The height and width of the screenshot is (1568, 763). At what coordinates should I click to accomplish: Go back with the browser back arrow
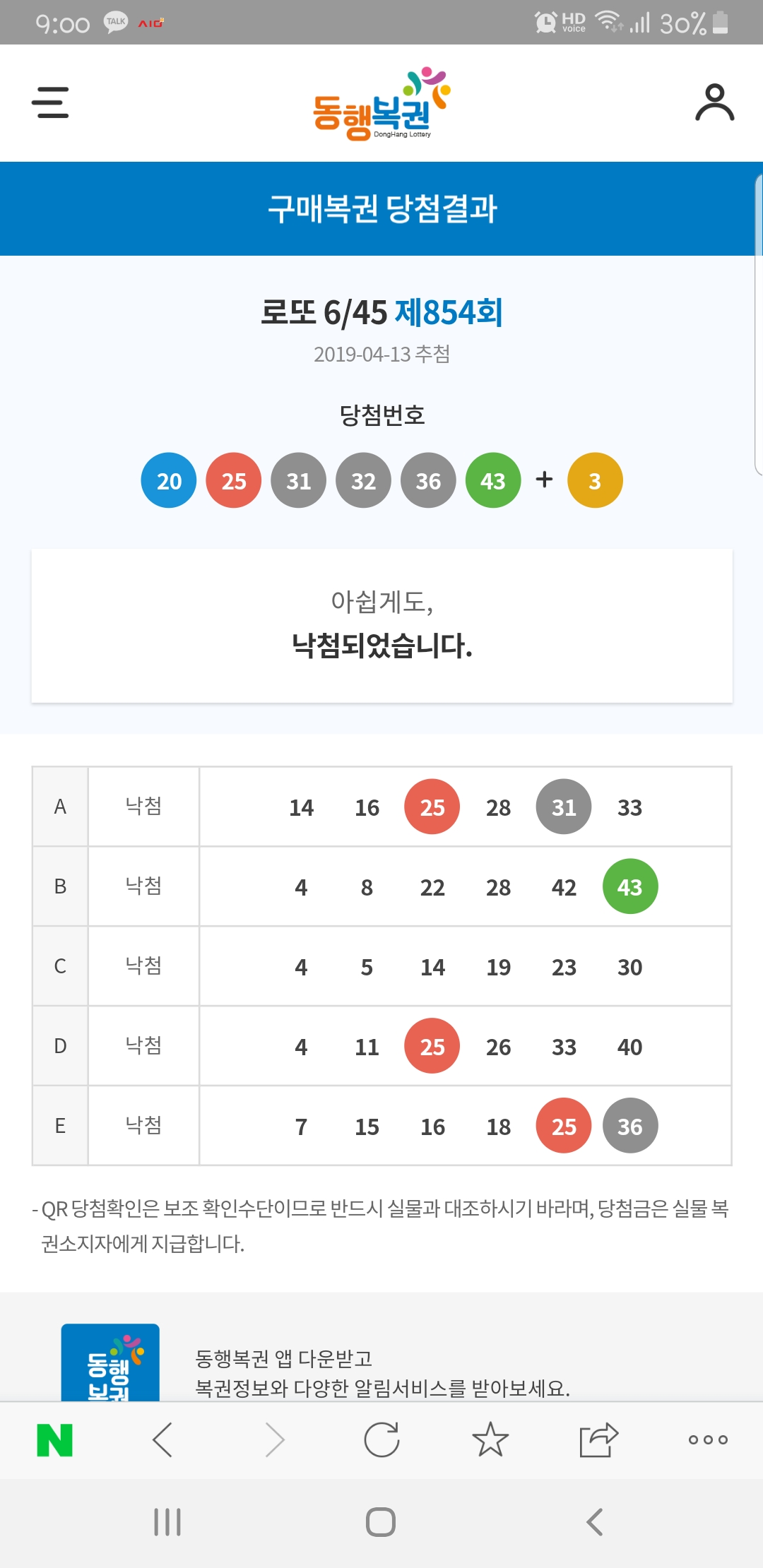(x=162, y=1440)
